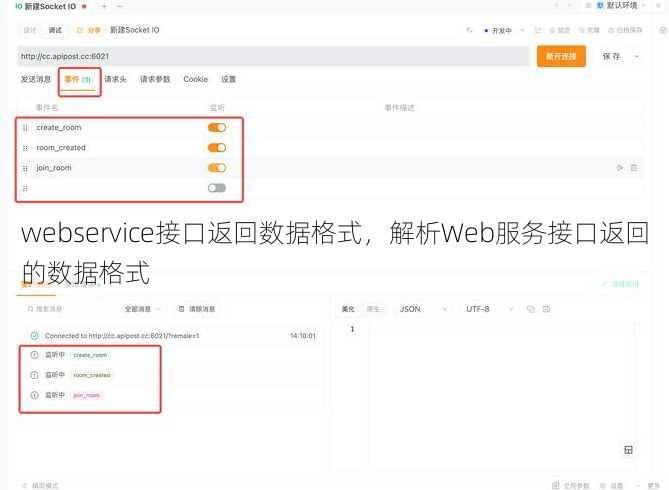Click the orange disconnect button
Image resolution: width=669 pixels, height=490 pixels.
[x=561, y=56]
